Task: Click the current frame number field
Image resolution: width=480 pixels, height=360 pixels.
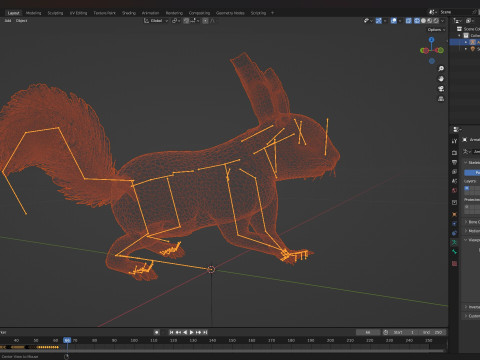Action: point(368,332)
